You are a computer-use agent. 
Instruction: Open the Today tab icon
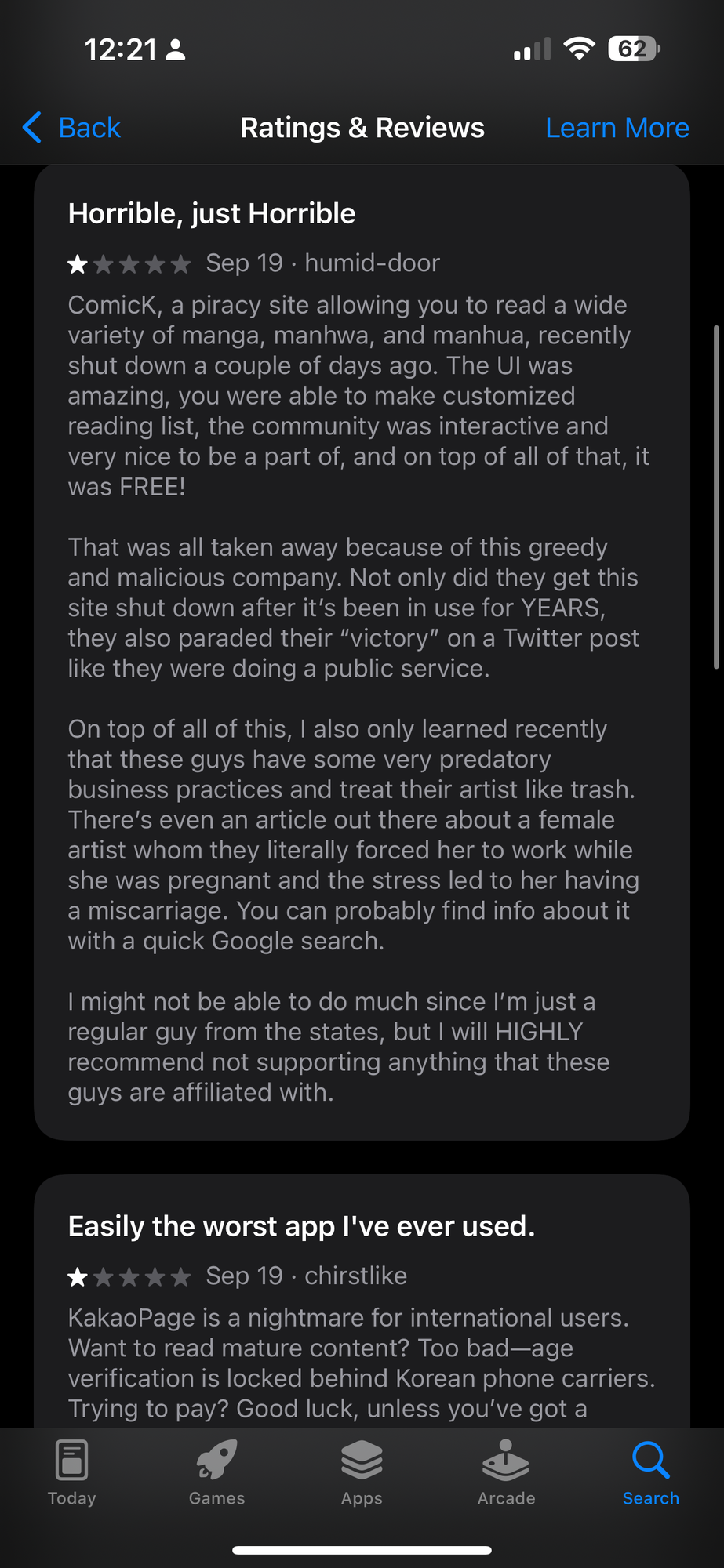[x=71, y=1460]
